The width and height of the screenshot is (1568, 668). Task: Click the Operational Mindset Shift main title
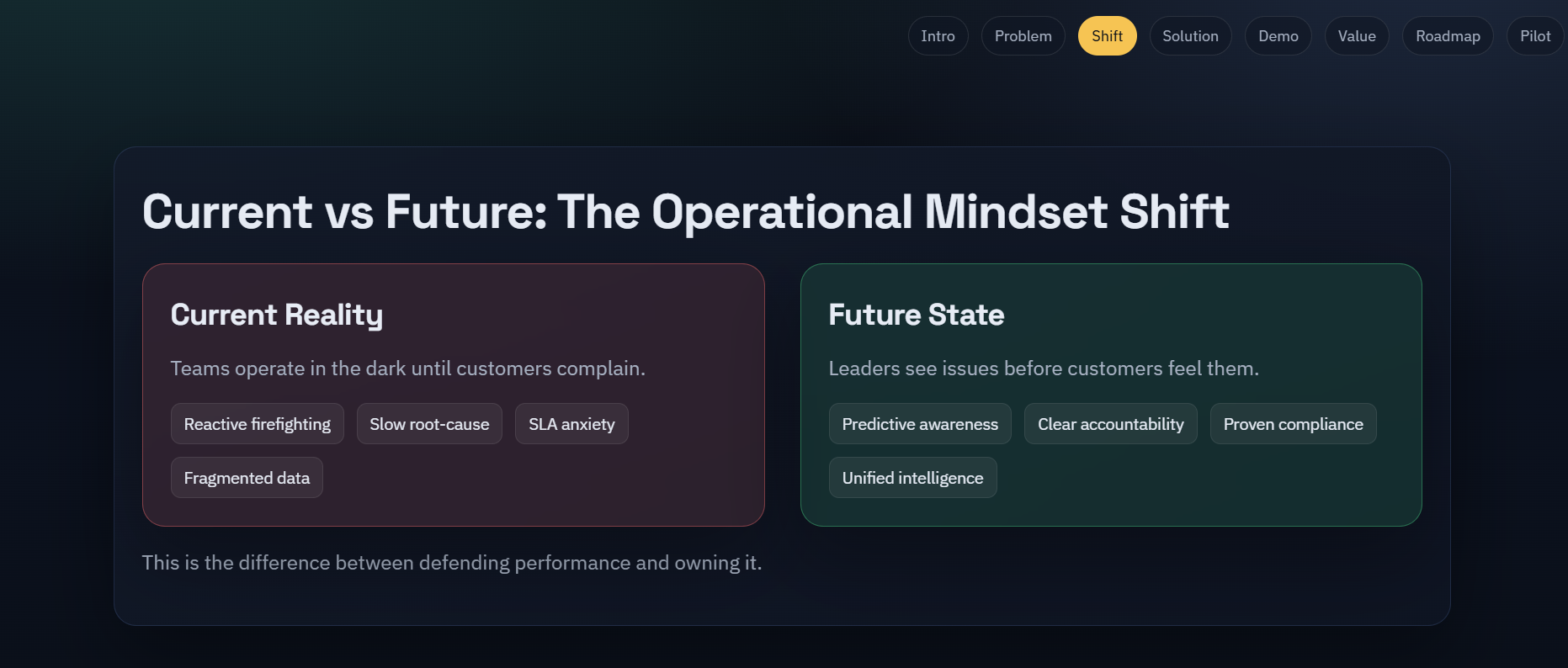(x=685, y=211)
